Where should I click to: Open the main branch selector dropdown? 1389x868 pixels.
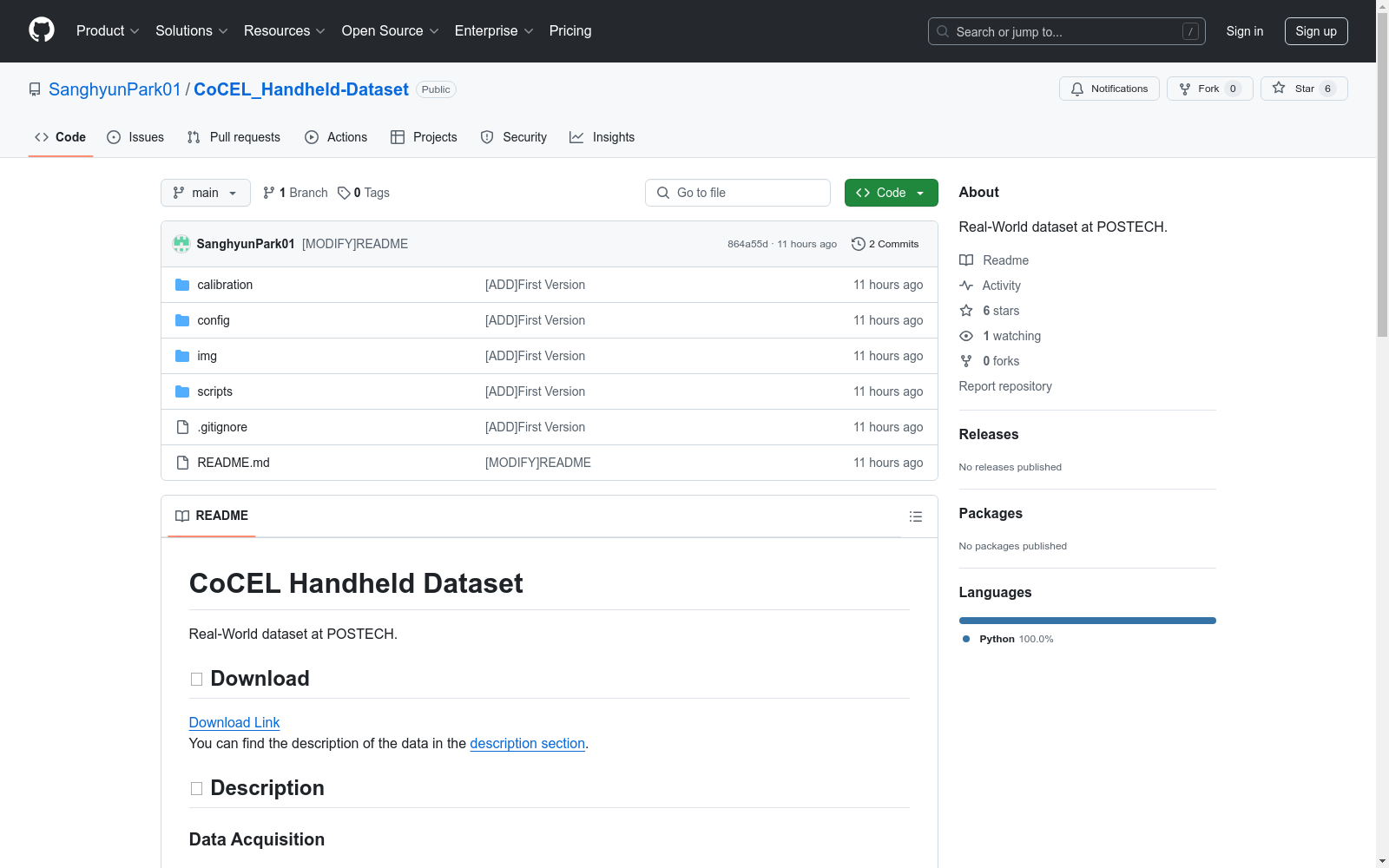point(206,193)
